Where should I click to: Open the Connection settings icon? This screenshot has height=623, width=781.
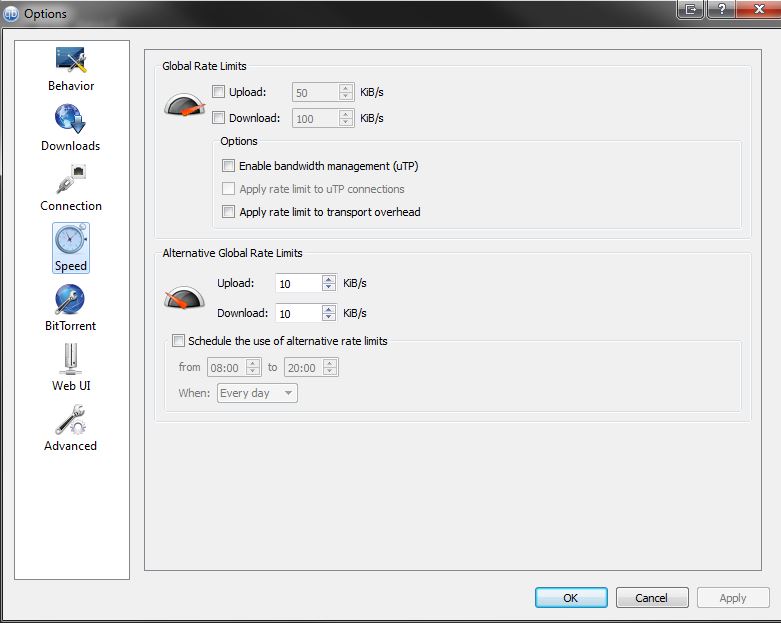coord(71,178)
